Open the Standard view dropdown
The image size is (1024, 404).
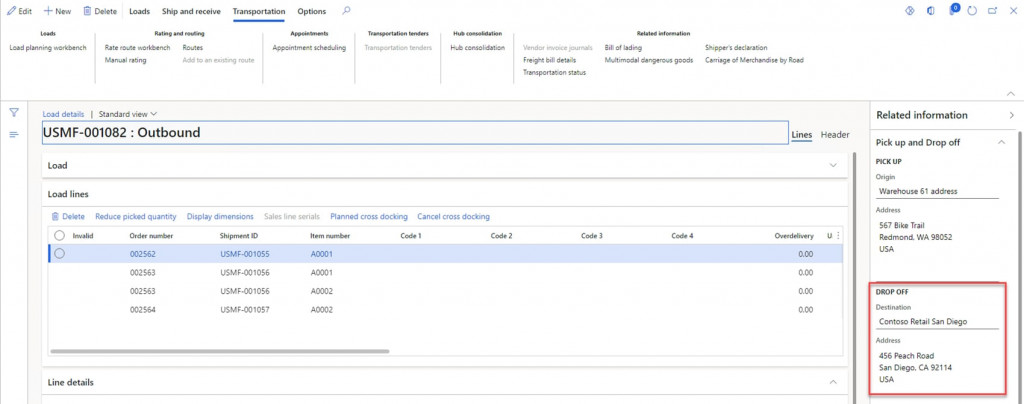pyautogui.click(x=128, y=114)
